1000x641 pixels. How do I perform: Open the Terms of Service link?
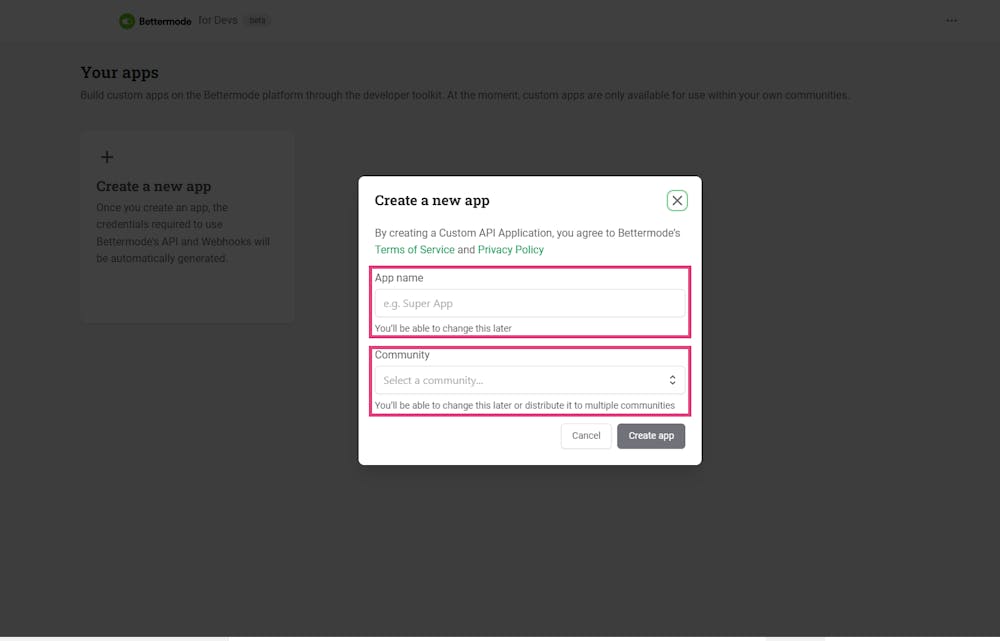(415, 249)
